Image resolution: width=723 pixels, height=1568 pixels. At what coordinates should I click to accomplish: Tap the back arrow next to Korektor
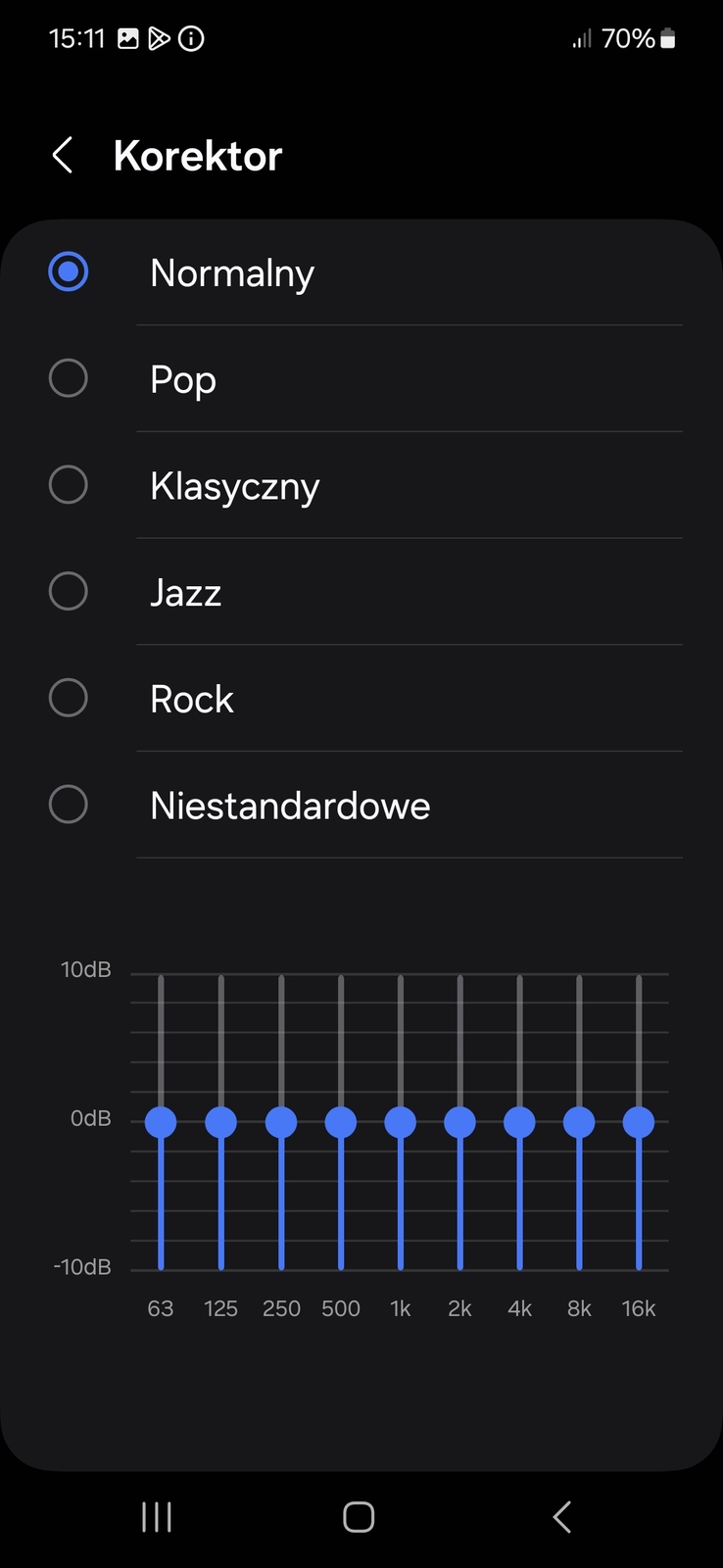pyautogui.click(x=63, y=155)
